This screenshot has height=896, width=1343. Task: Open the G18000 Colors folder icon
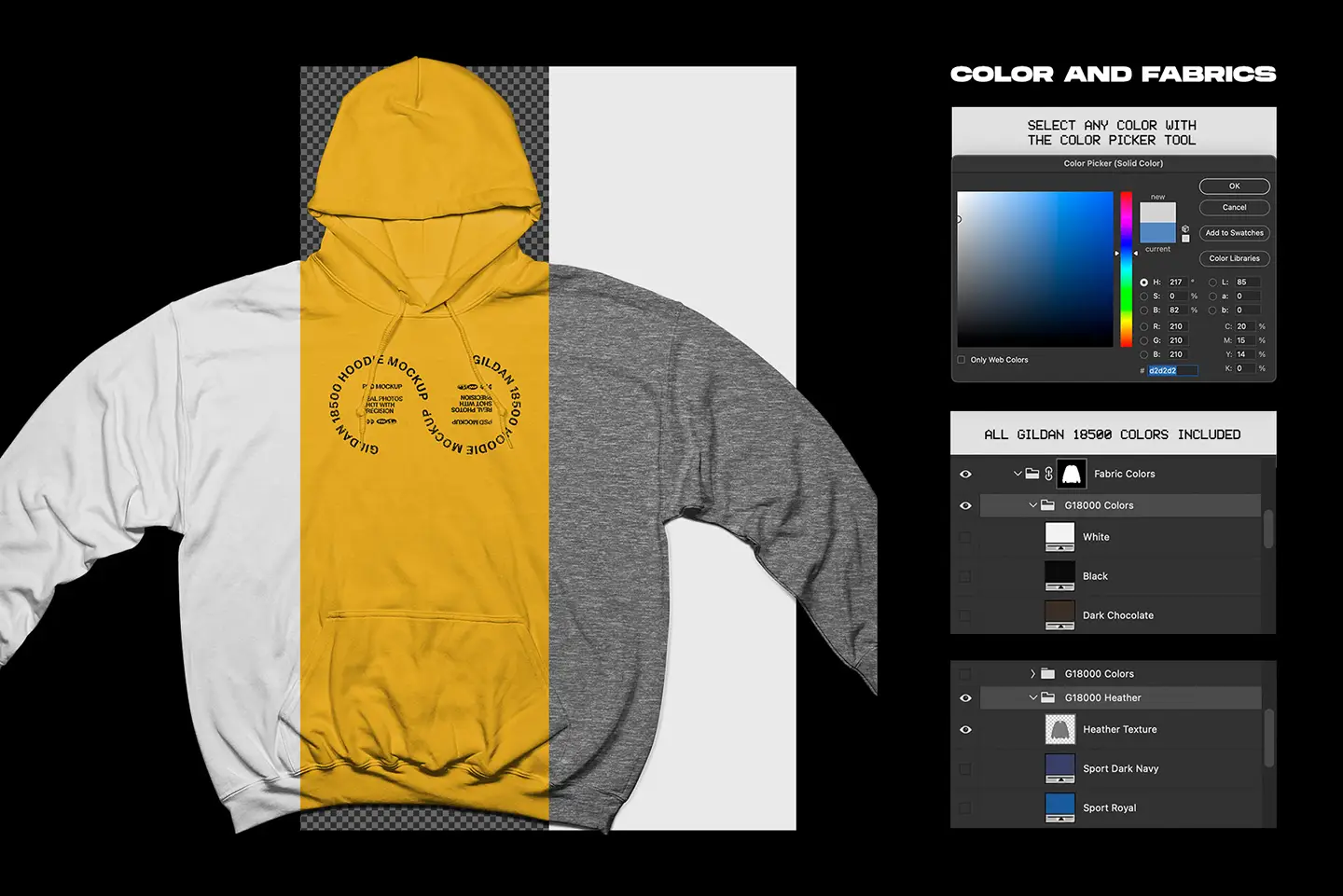1049,505
